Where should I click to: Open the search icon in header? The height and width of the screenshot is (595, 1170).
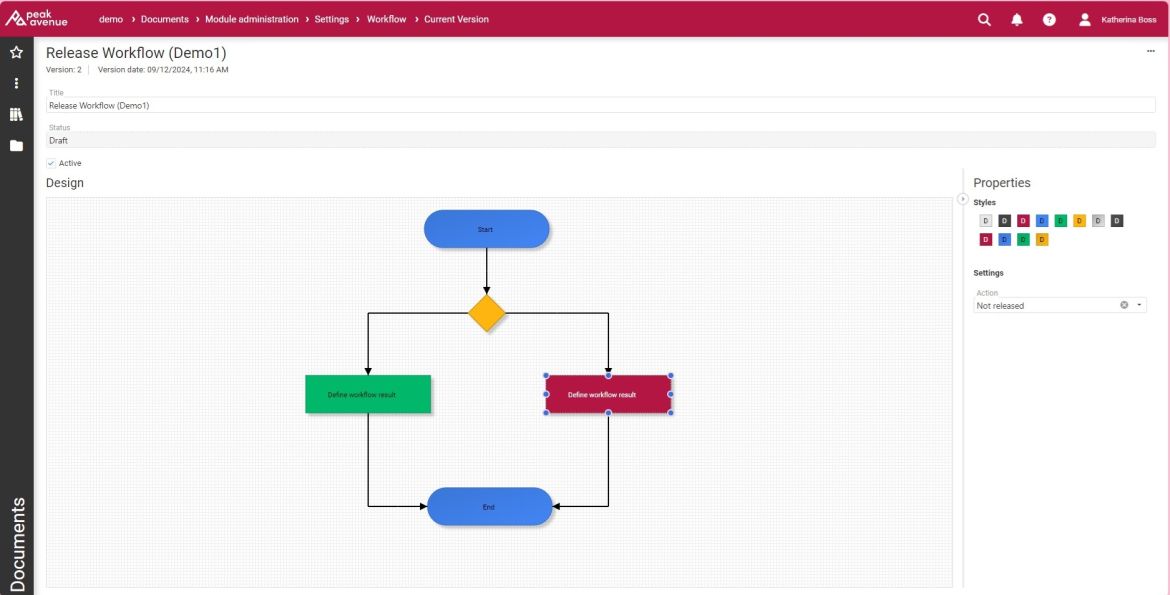984,20
